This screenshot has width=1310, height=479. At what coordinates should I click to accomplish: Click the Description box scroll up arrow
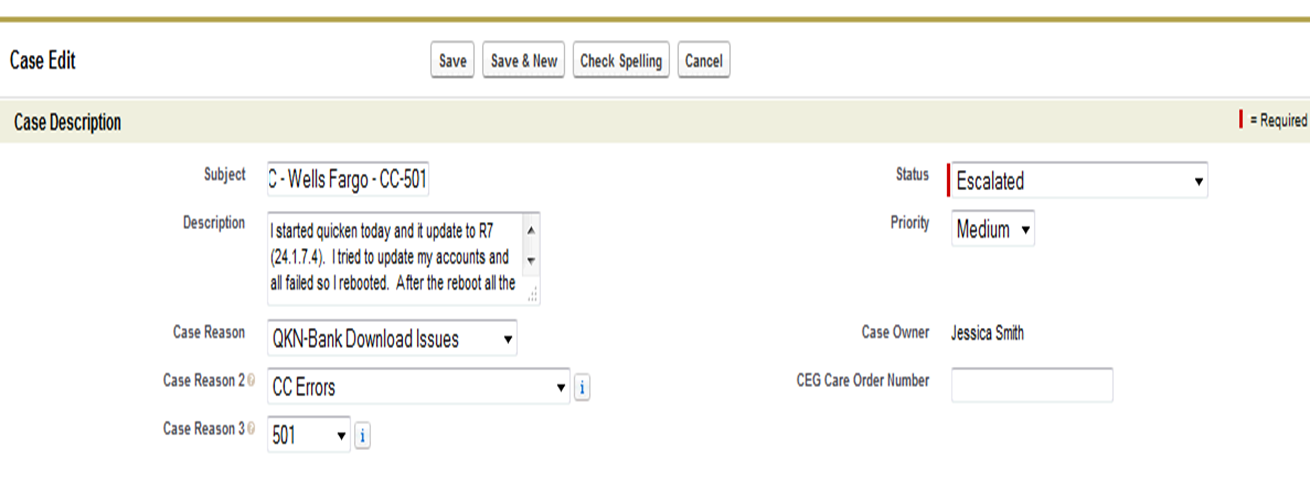(530, 230)
